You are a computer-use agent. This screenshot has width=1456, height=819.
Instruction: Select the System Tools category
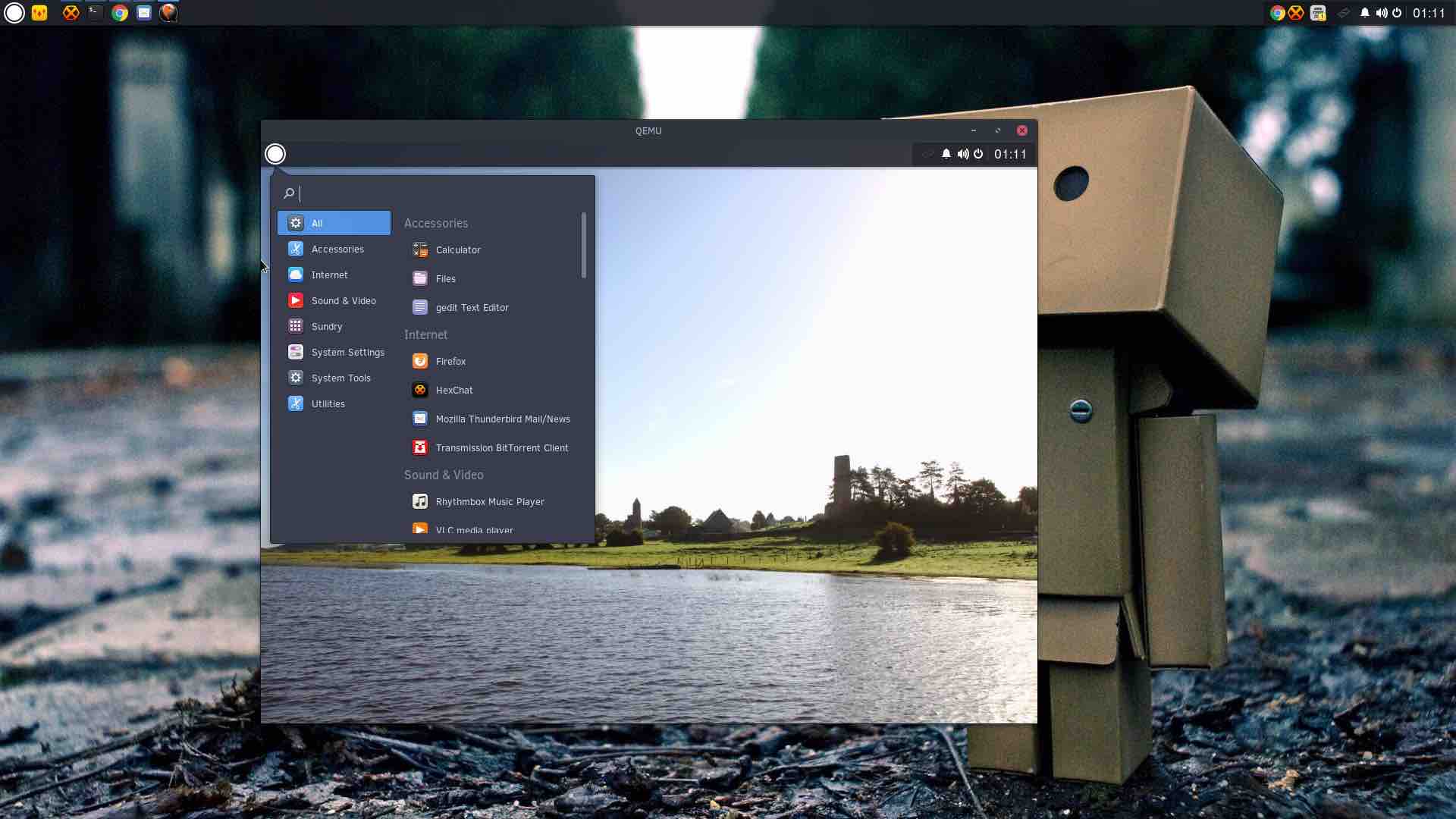point(341,377)
